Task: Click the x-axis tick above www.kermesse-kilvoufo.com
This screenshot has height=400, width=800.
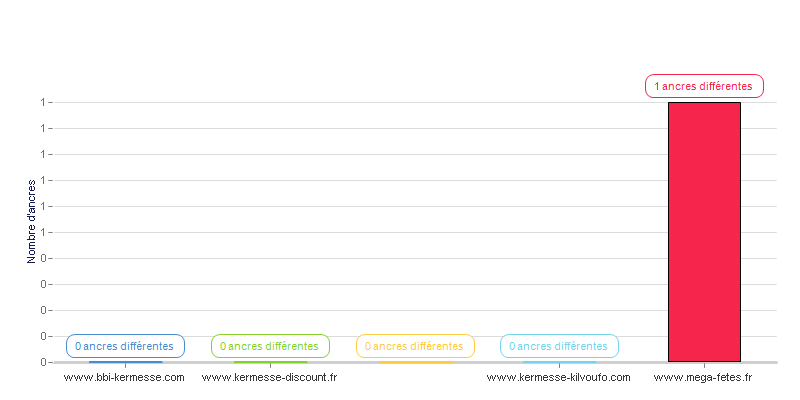Action: [559, 365]
